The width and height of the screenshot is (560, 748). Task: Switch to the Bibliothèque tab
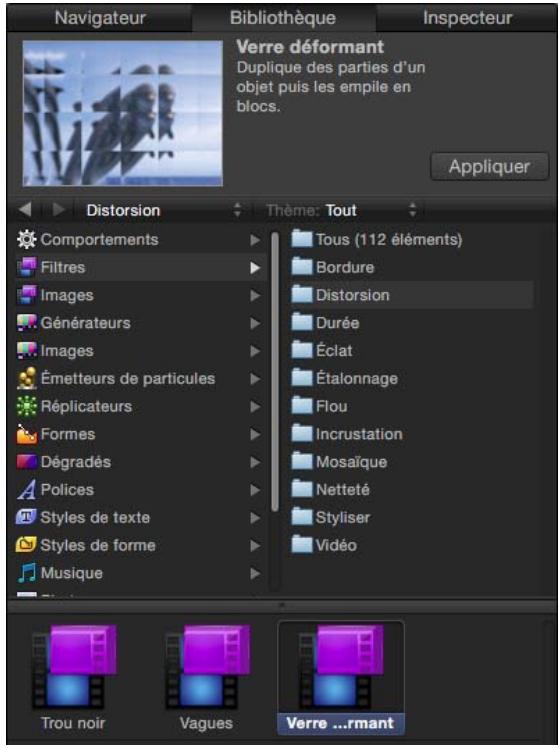click(283, 18)
